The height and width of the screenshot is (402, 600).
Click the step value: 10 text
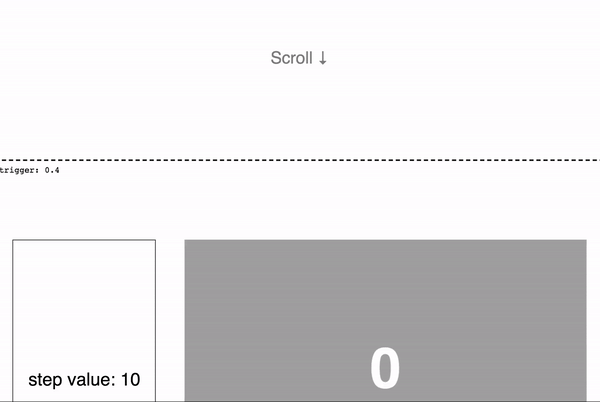click(84, 380)
